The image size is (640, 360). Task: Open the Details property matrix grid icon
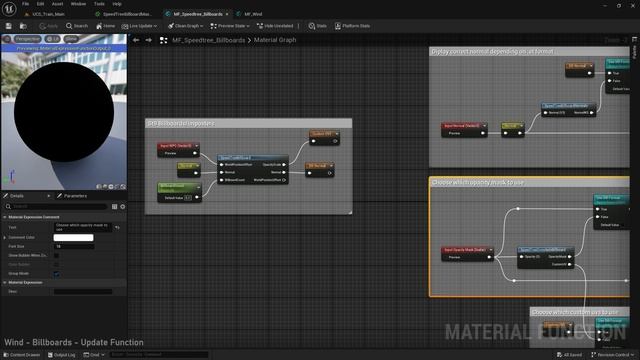[115, 207]
